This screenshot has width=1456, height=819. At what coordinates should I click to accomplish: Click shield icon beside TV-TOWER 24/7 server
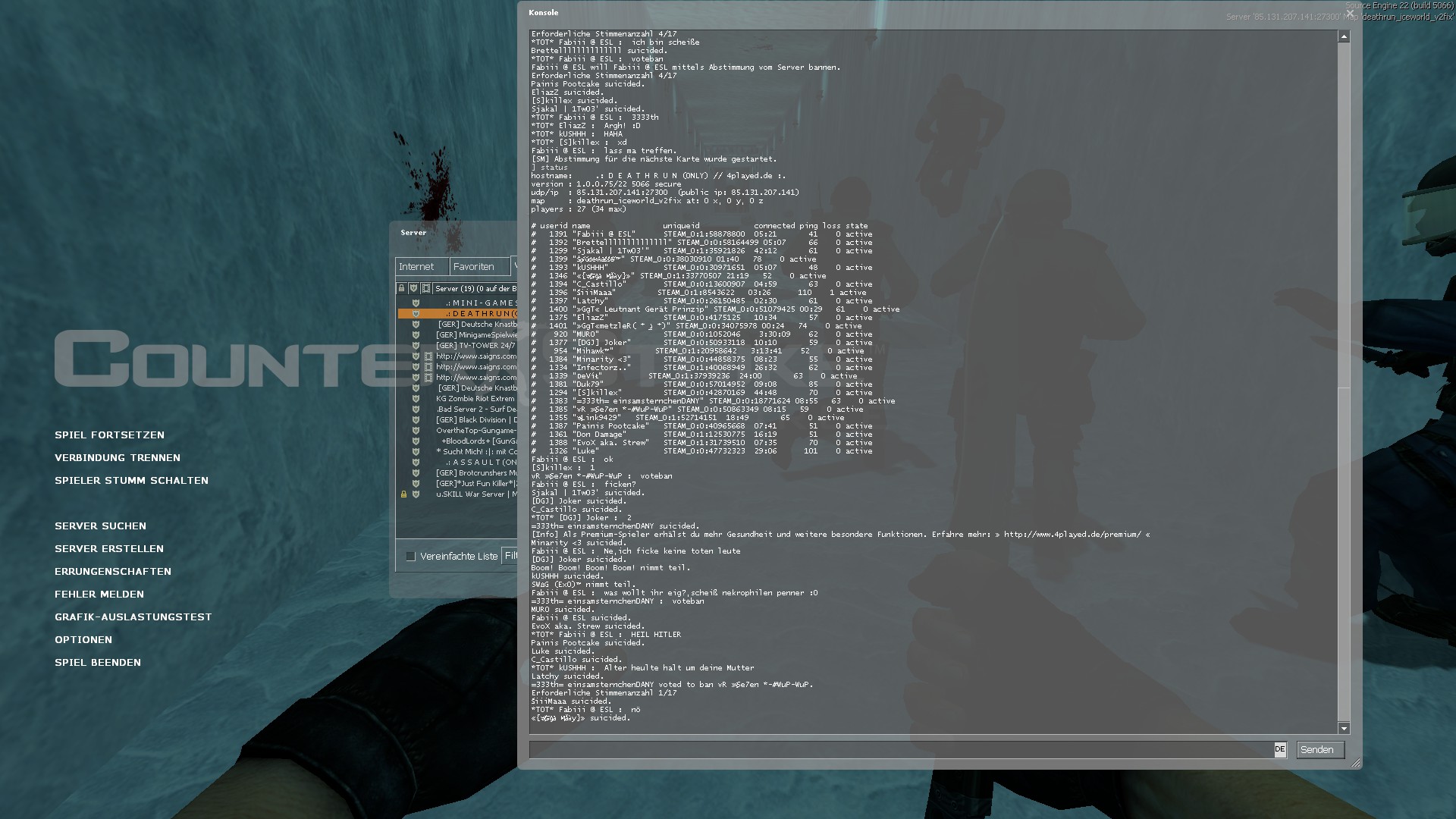(x=416, y=346)
